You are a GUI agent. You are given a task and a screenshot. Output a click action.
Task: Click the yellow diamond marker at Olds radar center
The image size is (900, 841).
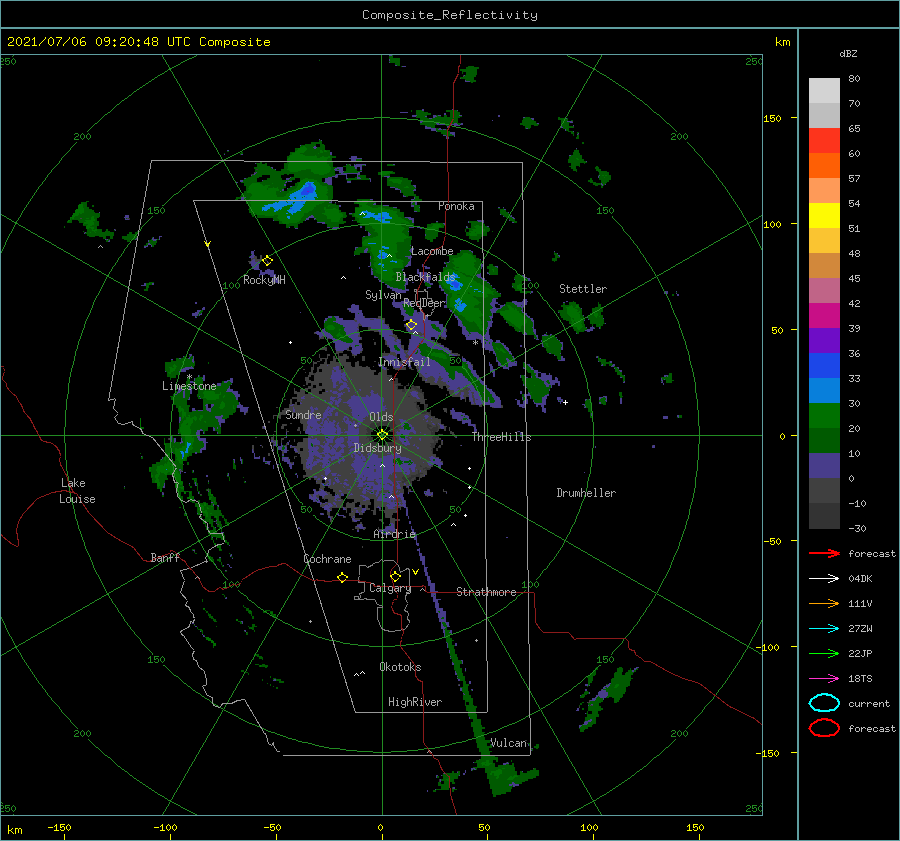(382, 435)
